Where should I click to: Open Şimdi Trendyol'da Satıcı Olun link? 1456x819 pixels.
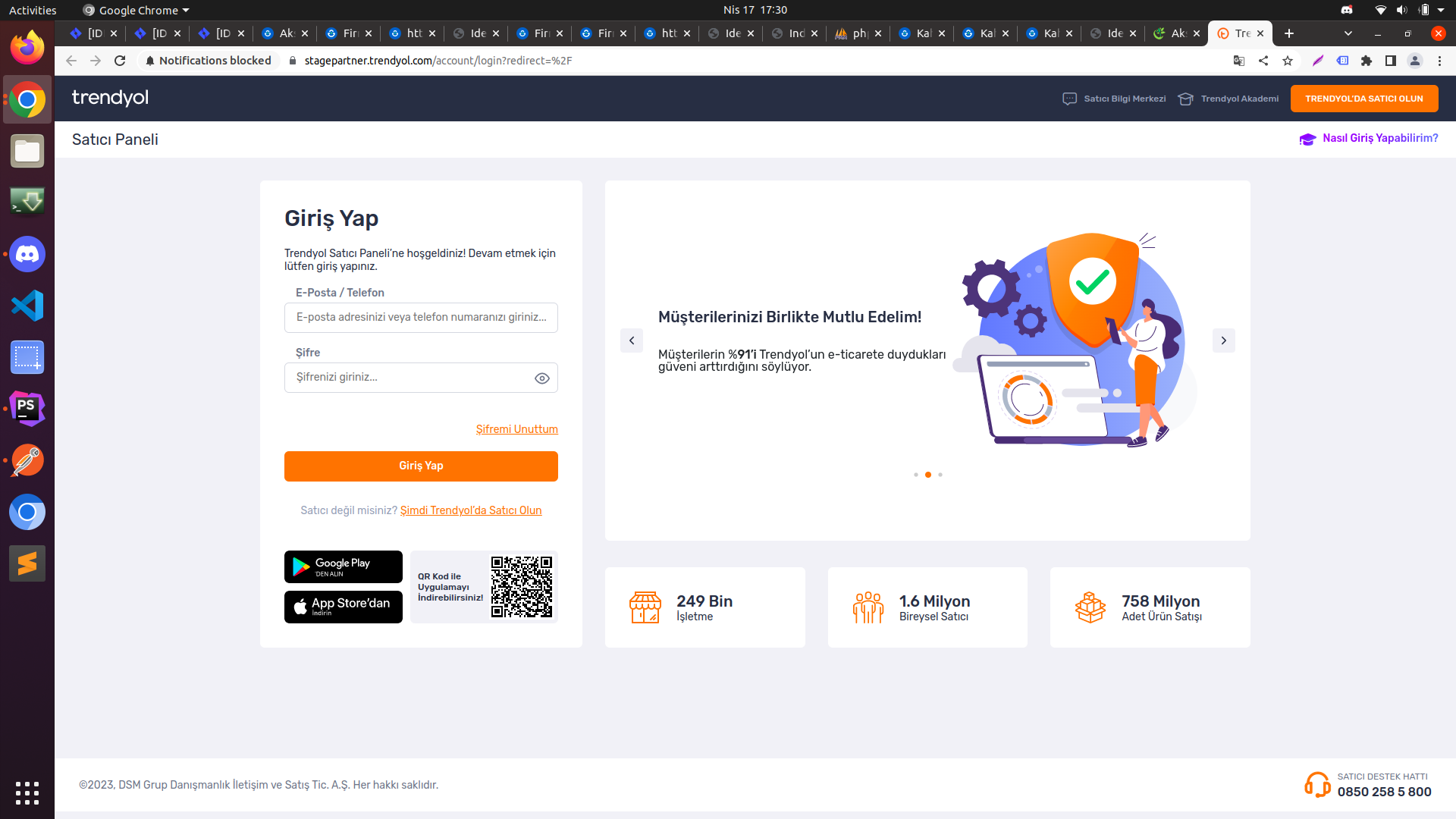pyautogui.click(x=471, y=510)
